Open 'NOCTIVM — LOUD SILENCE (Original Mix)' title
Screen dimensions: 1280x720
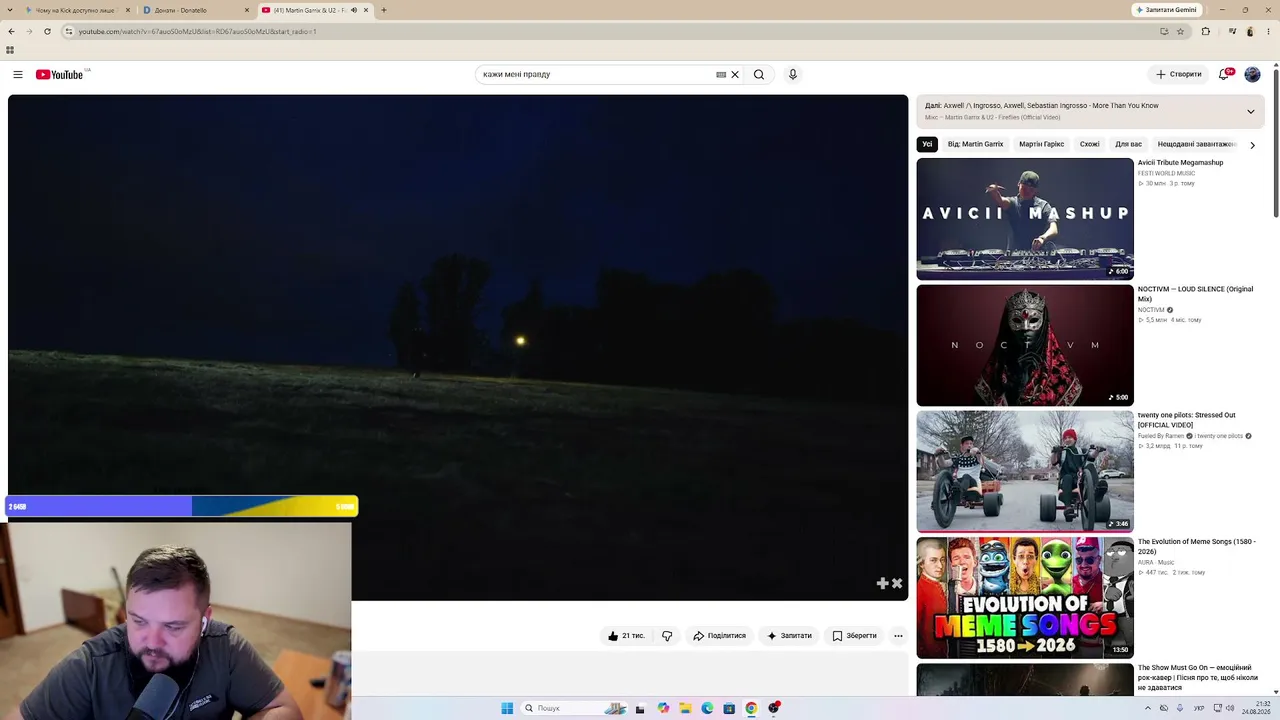click(x=1195, y=294)
